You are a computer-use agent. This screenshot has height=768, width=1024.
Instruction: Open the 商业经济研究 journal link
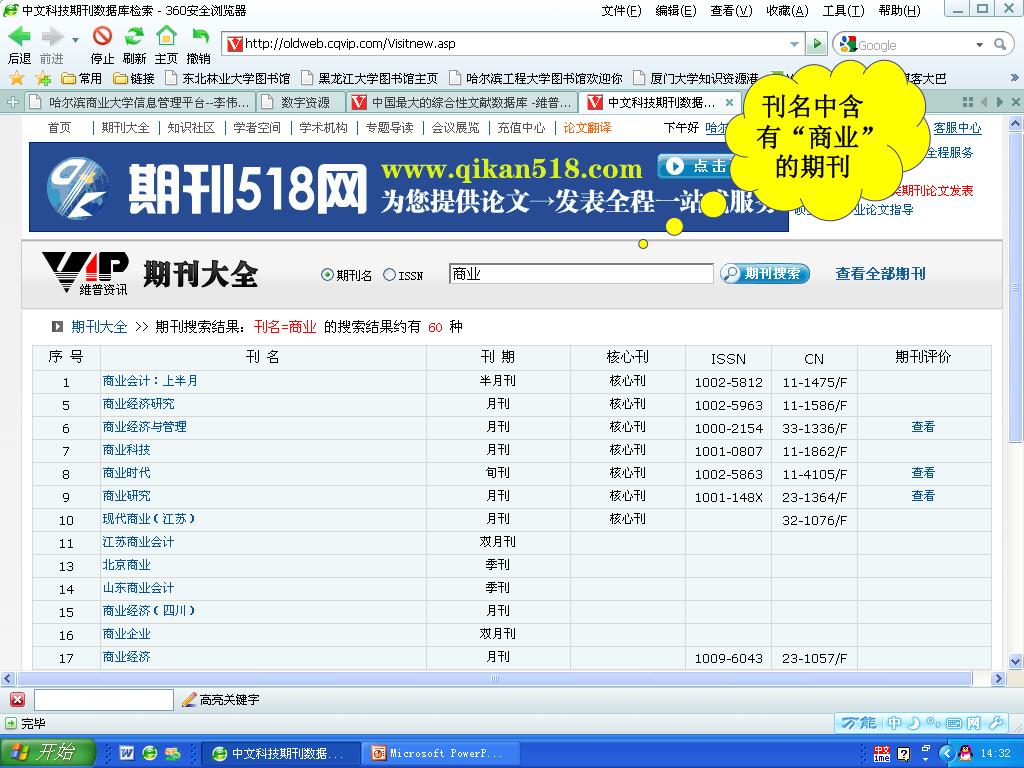click(138, 404)
